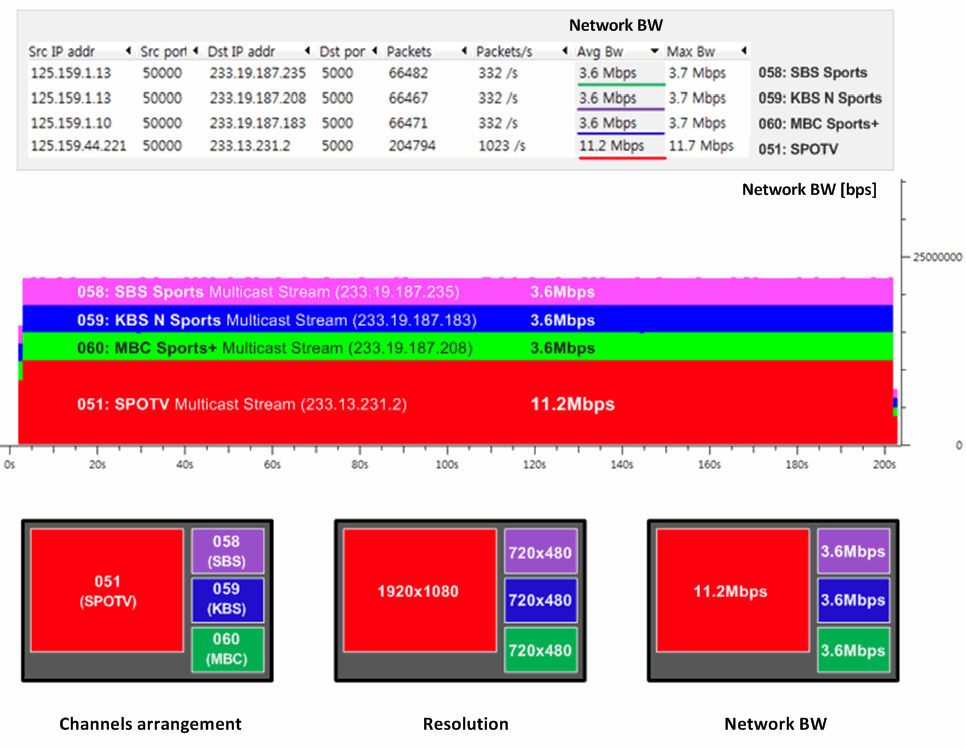Sort by the Packets column header
The width and height of the screenshot is (966, 749).
(427, 51)
